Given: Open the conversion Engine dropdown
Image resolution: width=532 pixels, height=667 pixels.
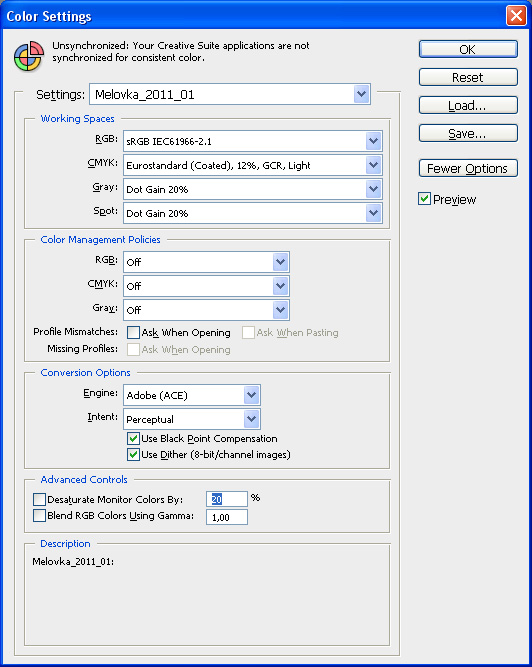Looking at the screenshot, I should pyautogui.click(x=192, y=395).
